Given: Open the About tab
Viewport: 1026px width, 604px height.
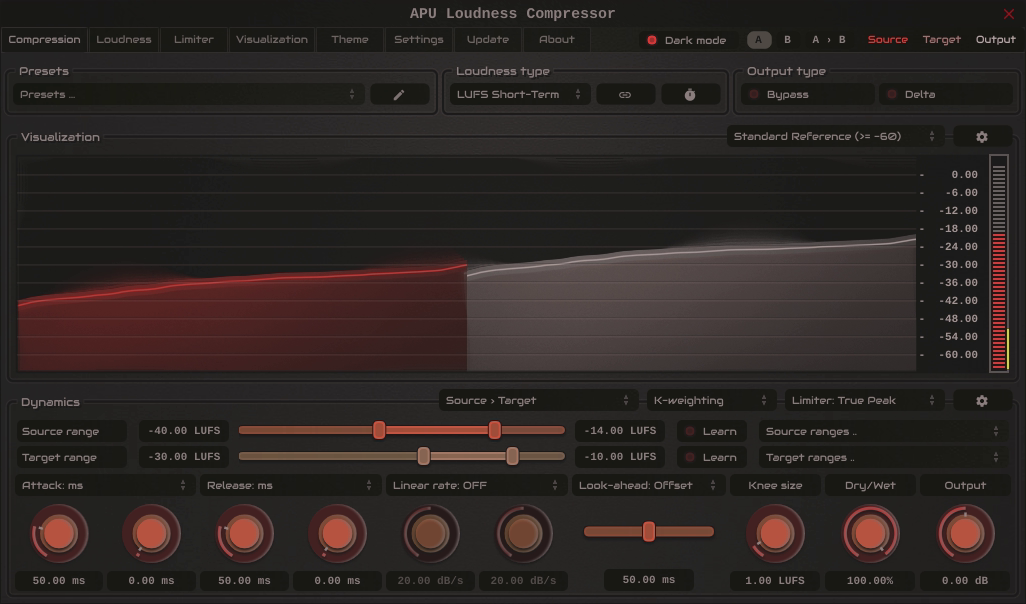Looking at the screenshot, I should (557, 40).
